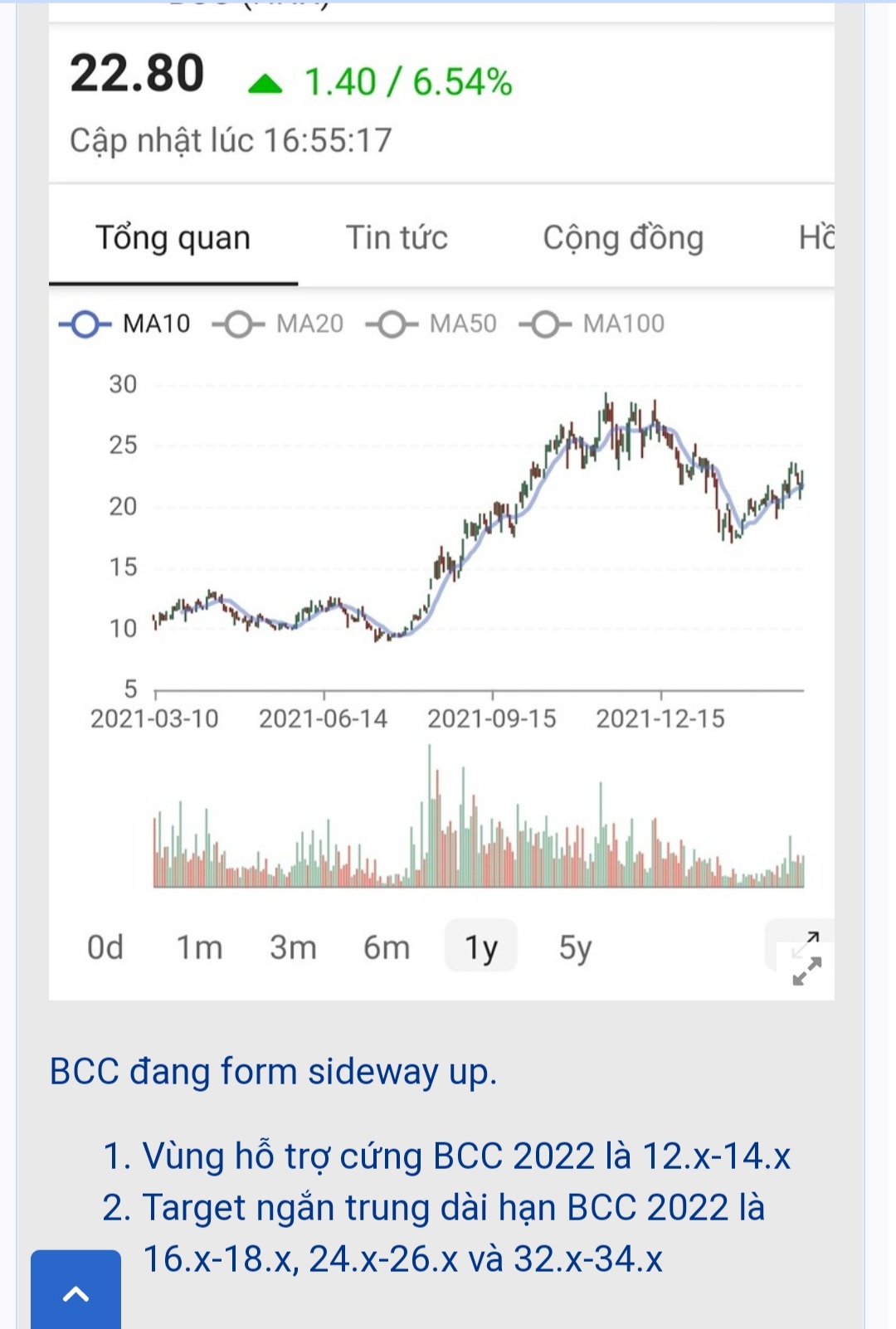Click the 2021-09-15 date axis marker
Image resolution: width=896 pixels, height=1329 pixels.
(492, 718)
